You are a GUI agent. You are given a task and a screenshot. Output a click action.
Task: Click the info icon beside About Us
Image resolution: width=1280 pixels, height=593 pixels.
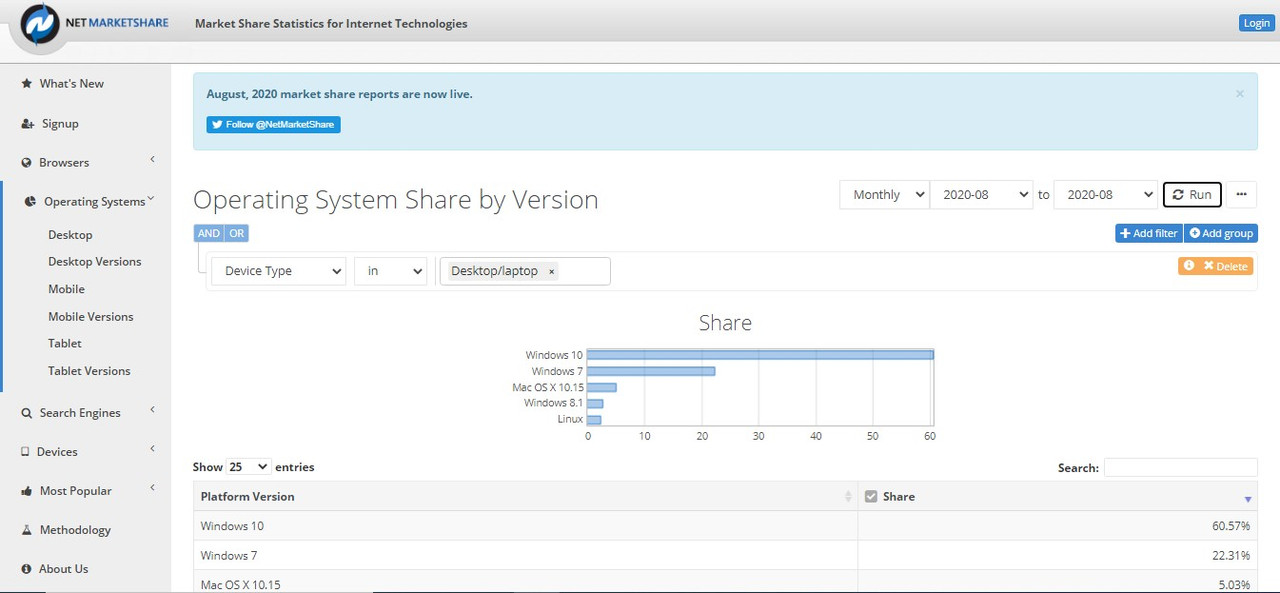[x=27, y=569]
